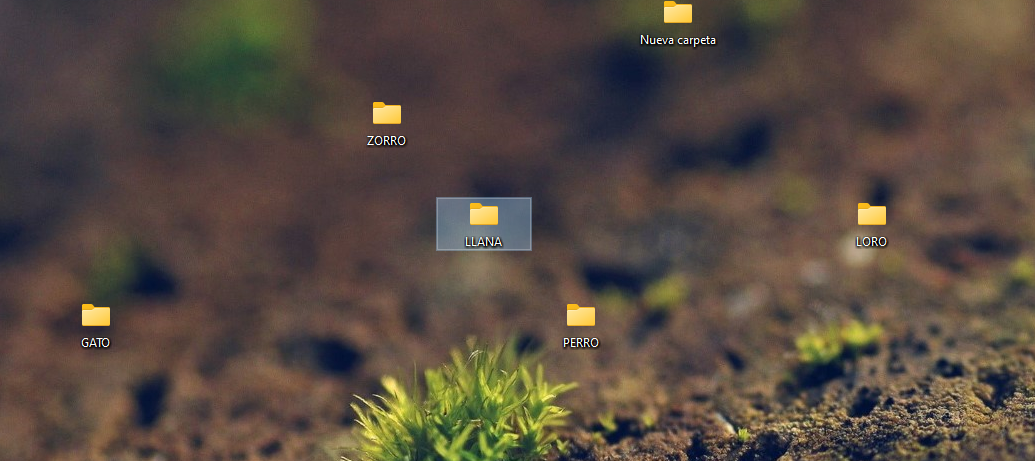The height and width of the screenshot is (461, 1035).
Task: Click the Nueva carpeta label text
Action: click(x=678, y=40)
